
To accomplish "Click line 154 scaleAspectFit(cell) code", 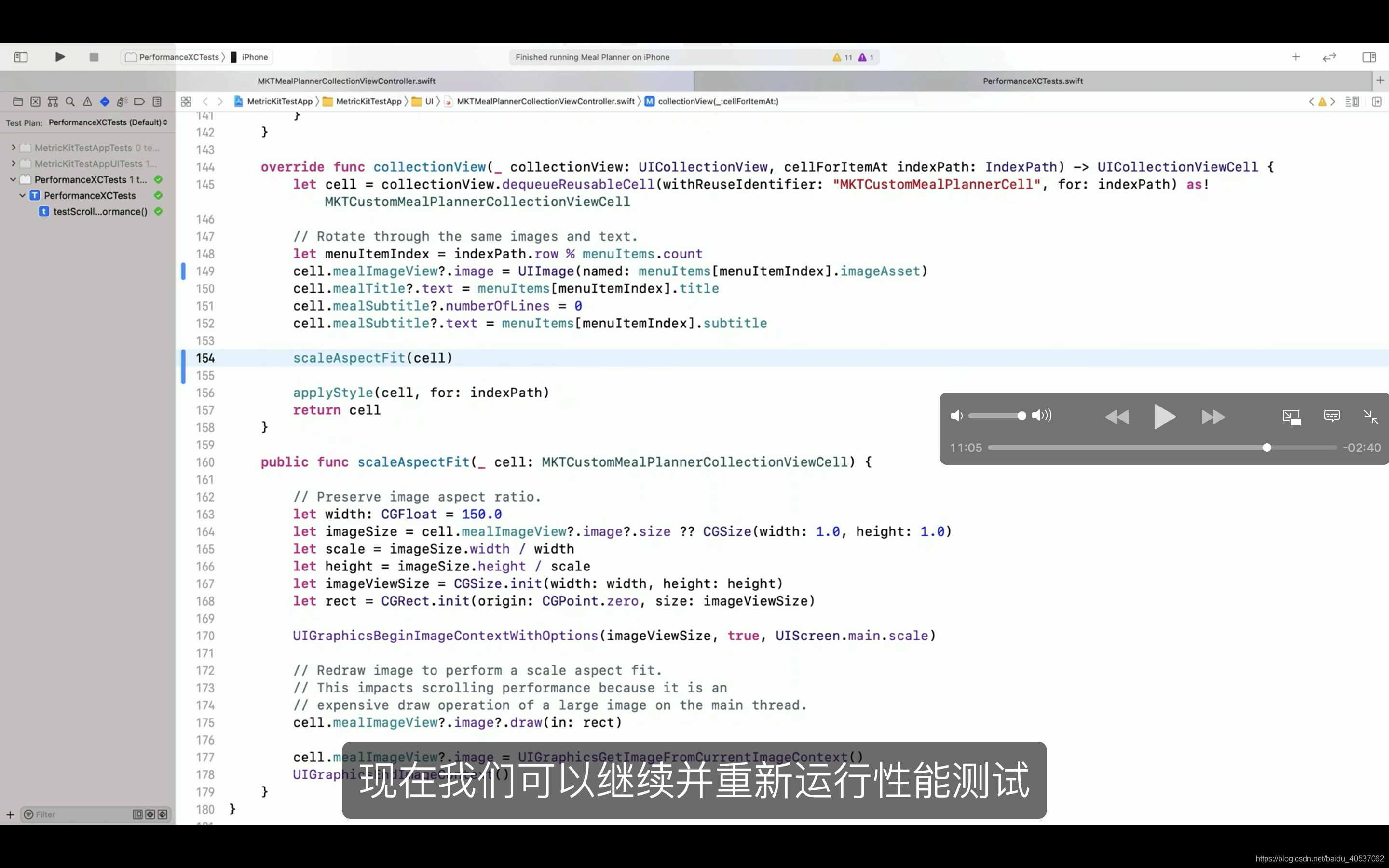I will click(x=372, y=358).
